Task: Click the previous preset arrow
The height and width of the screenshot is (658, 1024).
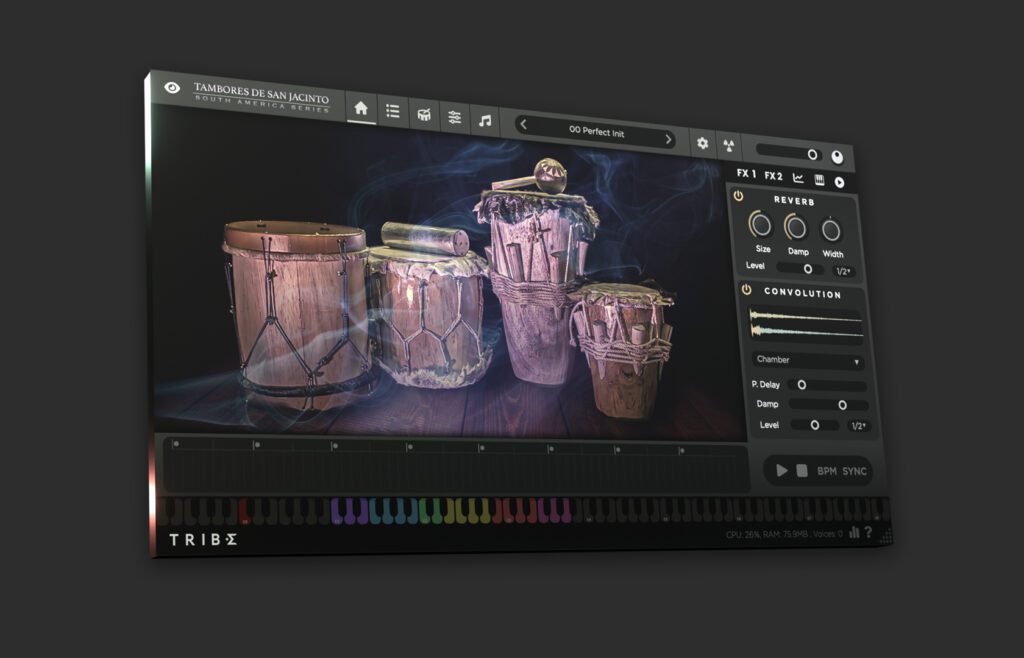Action: 522,124
